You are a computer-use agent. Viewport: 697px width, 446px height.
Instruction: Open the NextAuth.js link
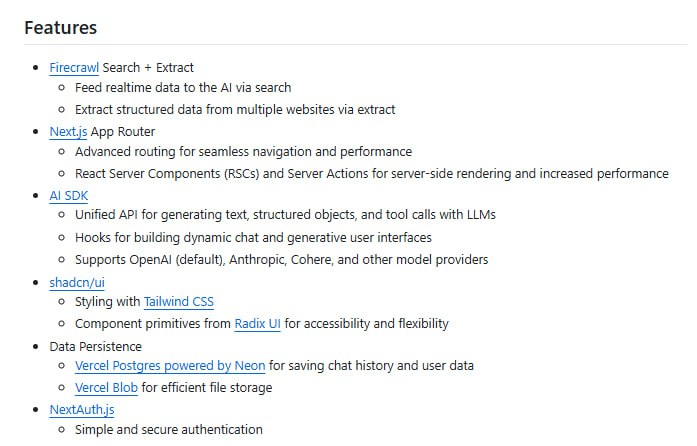81,409
